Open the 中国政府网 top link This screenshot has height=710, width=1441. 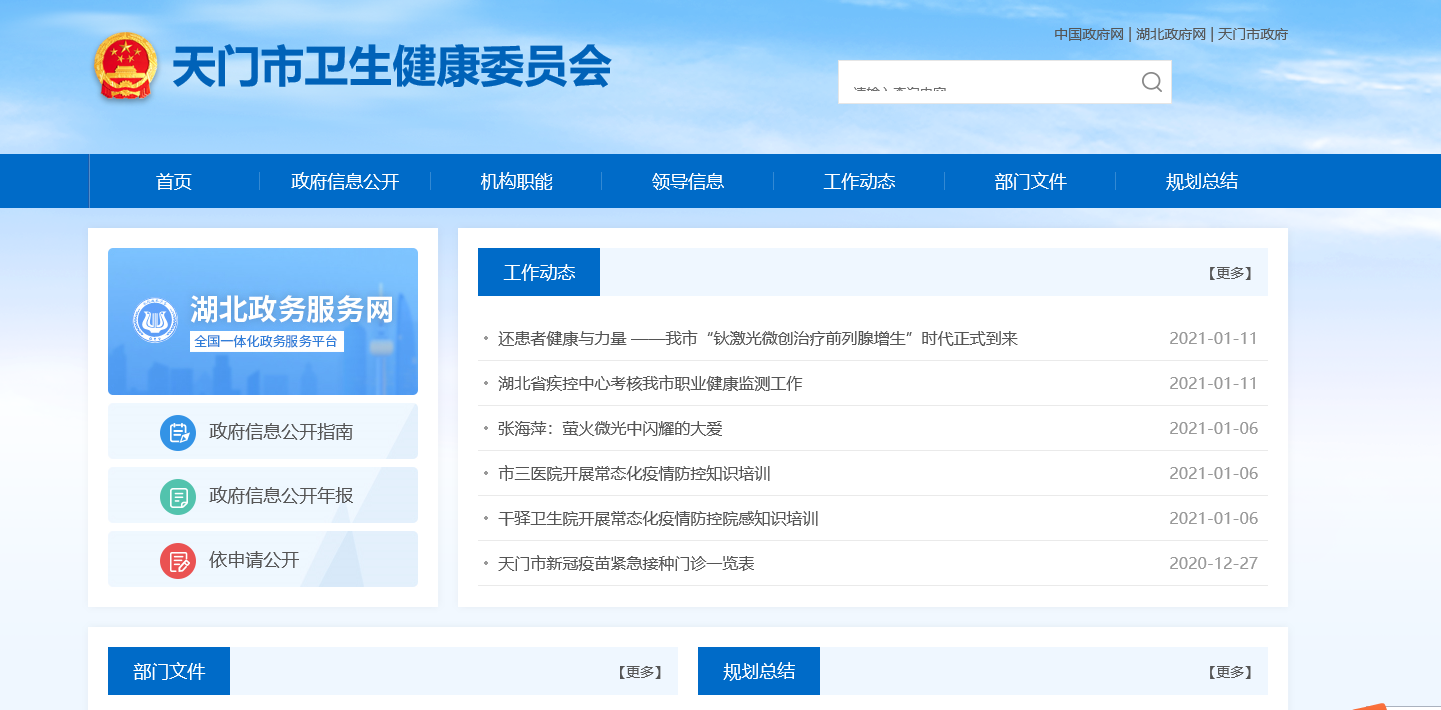point(1089,34)
